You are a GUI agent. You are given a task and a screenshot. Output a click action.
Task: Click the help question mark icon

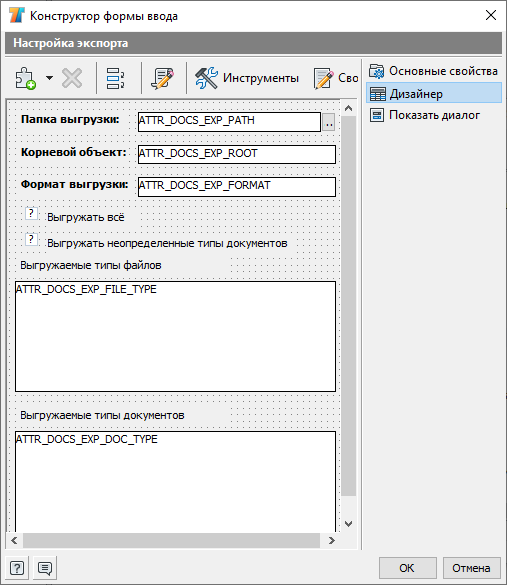[x=17, y=568]
